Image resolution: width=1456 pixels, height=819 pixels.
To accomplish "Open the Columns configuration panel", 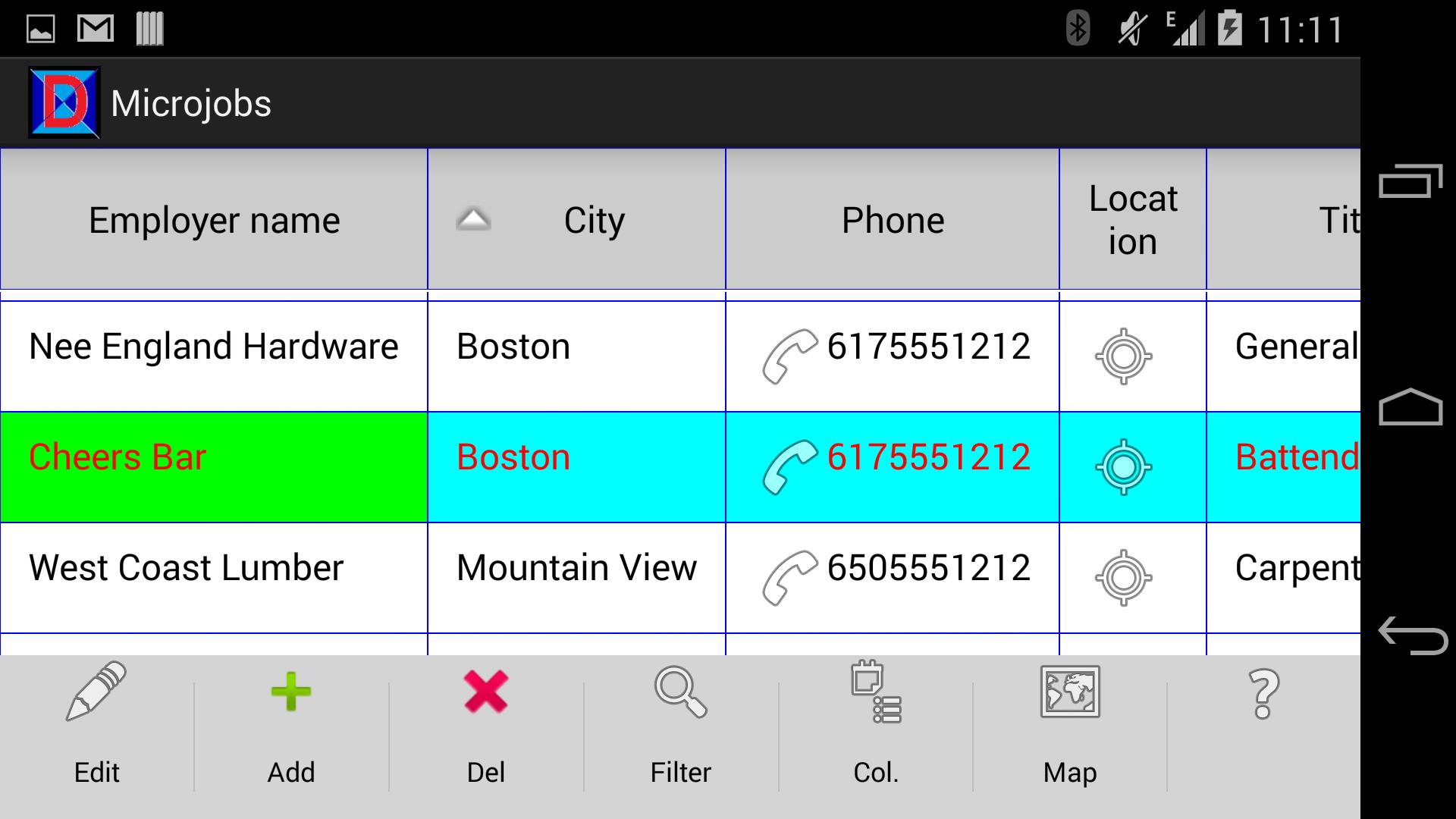I will click(x=874, y=720).
